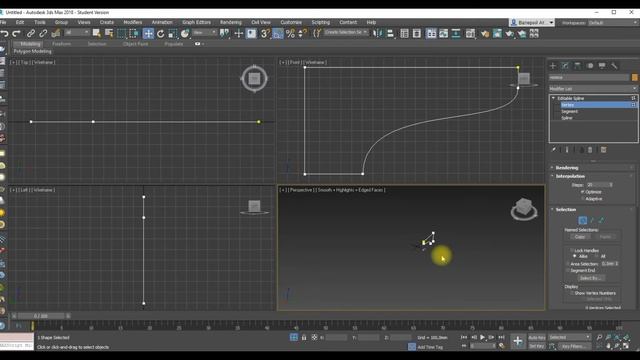640x360 pixels.
Task: Activate the Select and Rotate tool
Action: (161, 33)
